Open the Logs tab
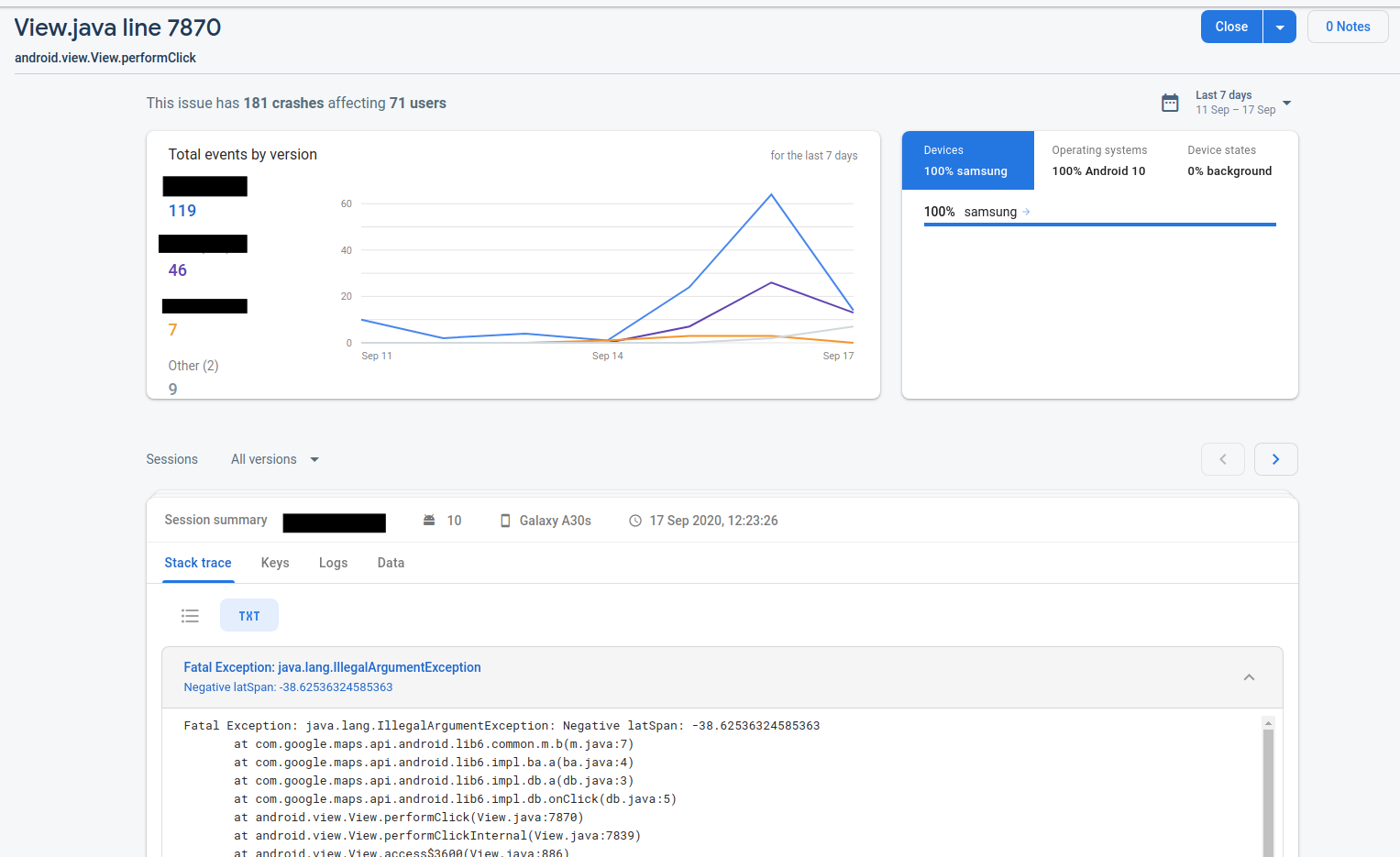1400x857 pixels. [333, 563]
